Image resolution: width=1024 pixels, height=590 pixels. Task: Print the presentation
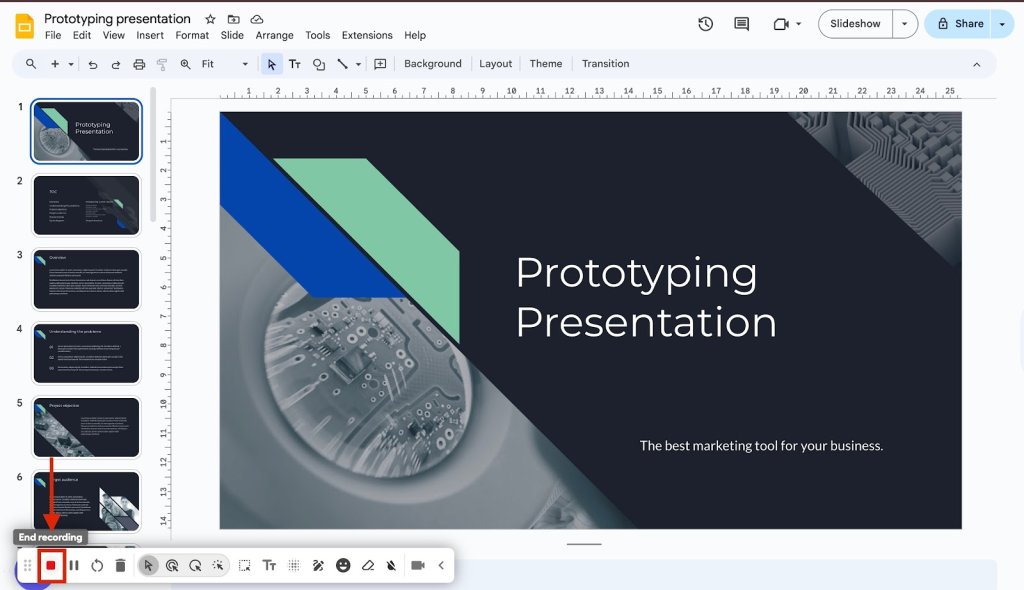click(139, 64)
